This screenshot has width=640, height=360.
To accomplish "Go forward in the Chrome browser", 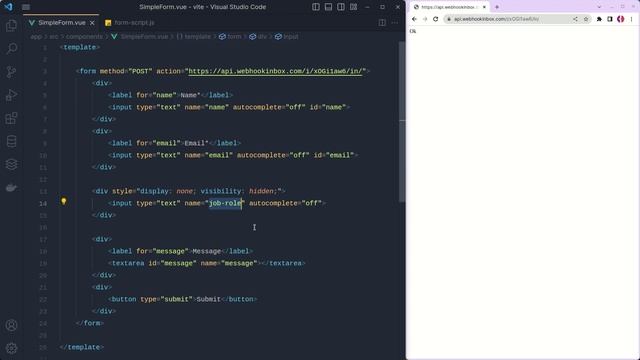I will [425, 19].
